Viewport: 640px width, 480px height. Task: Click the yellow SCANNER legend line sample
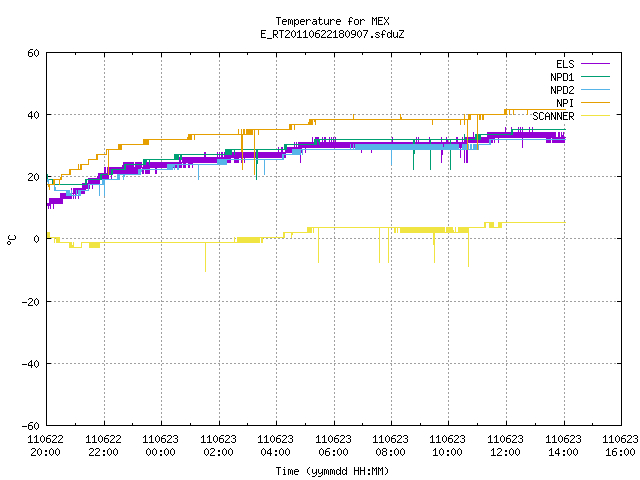coord(595,116)
